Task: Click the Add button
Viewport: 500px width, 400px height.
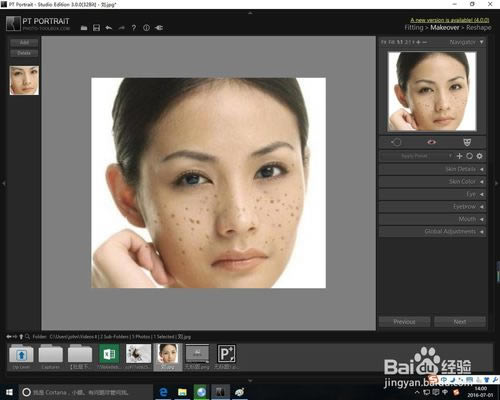Action: 24,42
